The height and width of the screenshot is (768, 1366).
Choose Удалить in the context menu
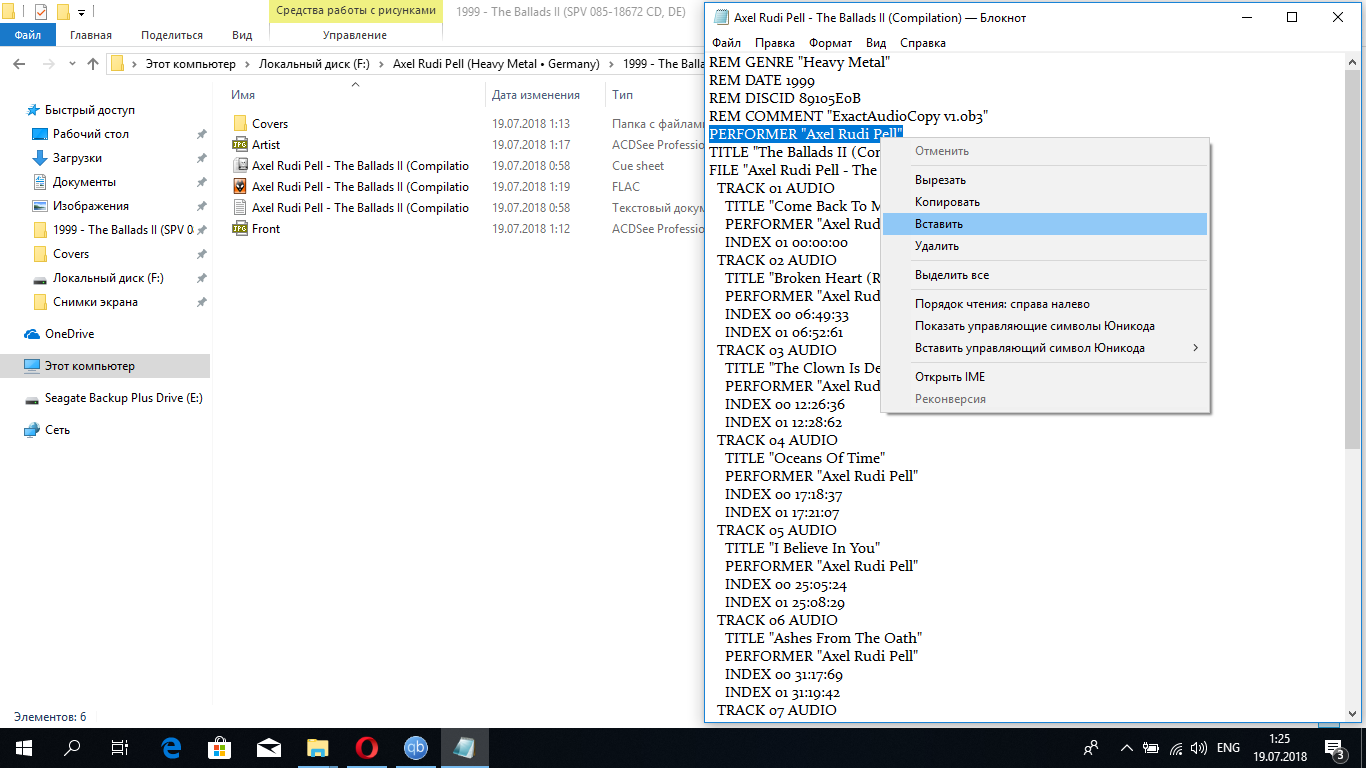(x=1045, y=246)
